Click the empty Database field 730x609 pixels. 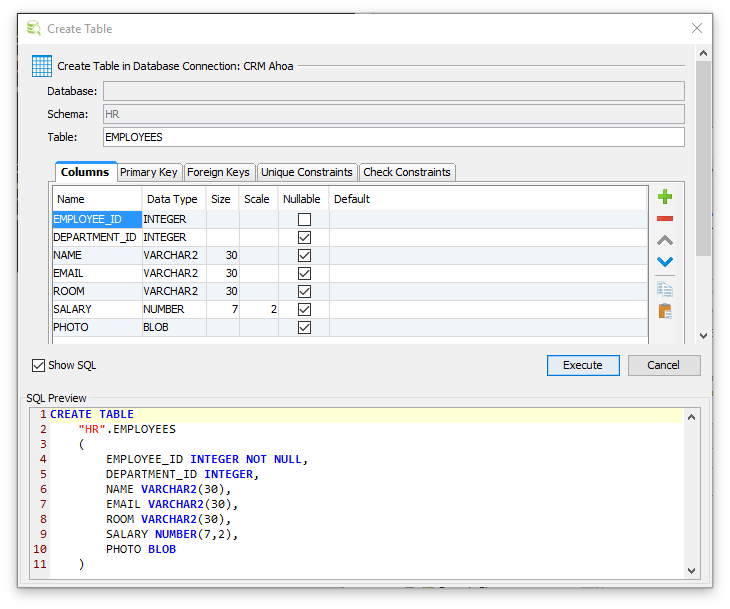click(393, 91)
